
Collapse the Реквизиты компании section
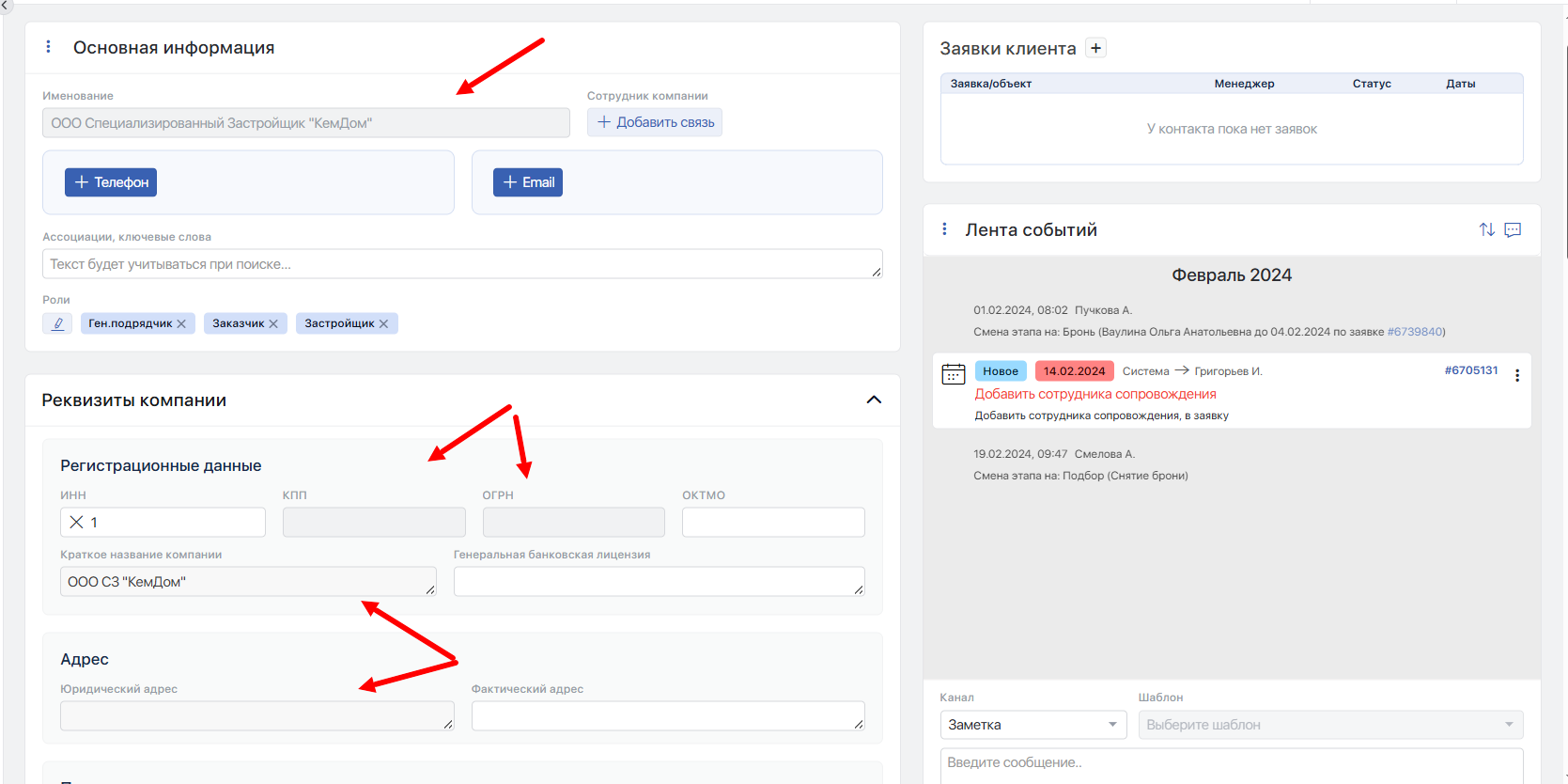pyautogui.click(x=874, y=400)
